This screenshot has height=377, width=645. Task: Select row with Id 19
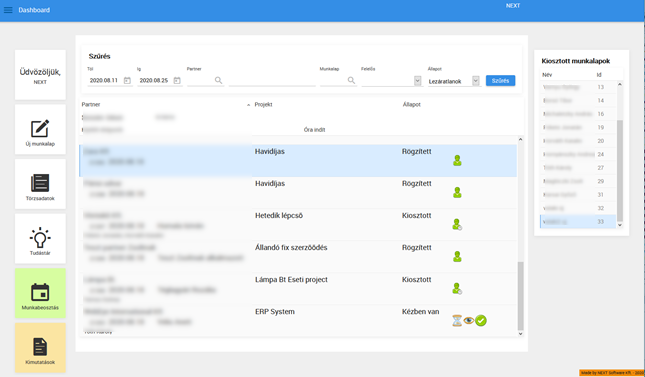tap(578, 128)
